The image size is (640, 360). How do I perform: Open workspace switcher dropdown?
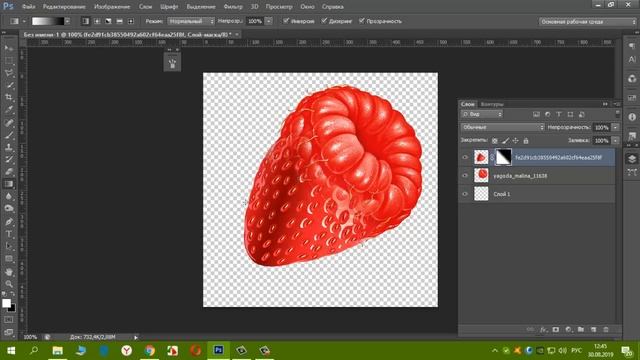587,22
